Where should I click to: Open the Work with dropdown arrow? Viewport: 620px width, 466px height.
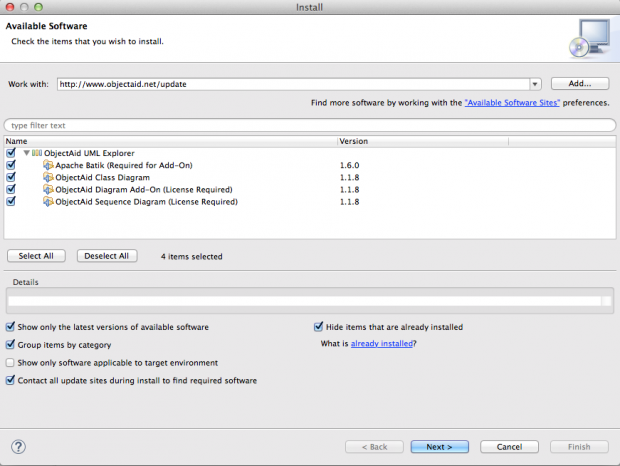(x=535, y=84)
